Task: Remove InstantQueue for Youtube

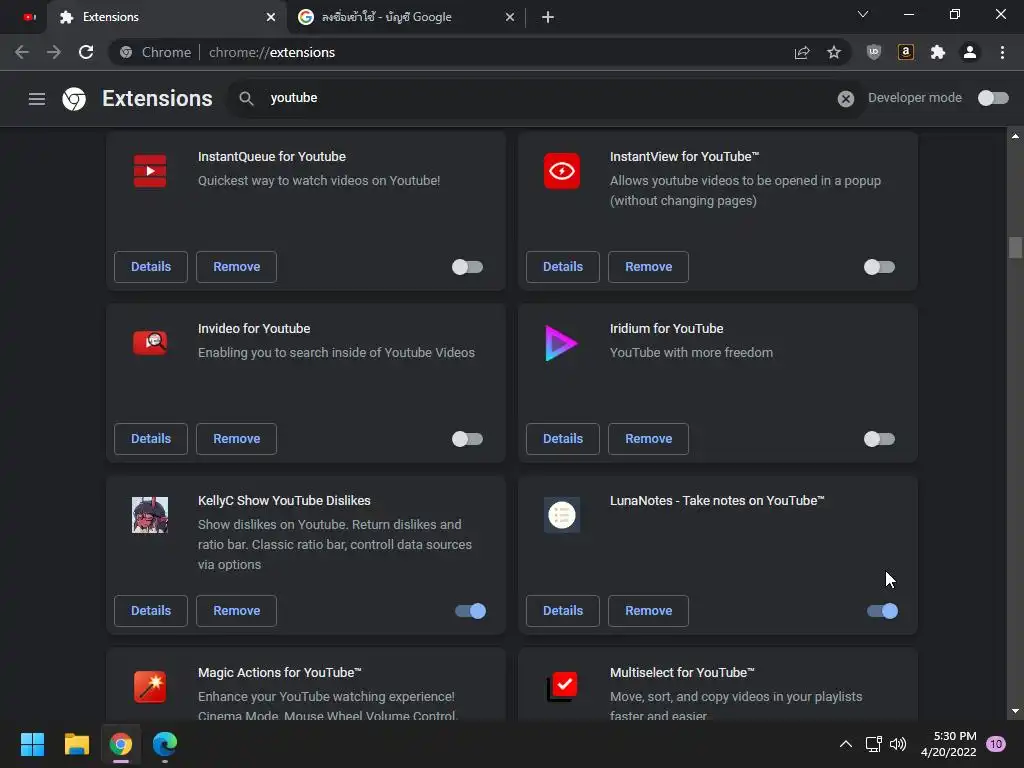Action: point(236,267)
